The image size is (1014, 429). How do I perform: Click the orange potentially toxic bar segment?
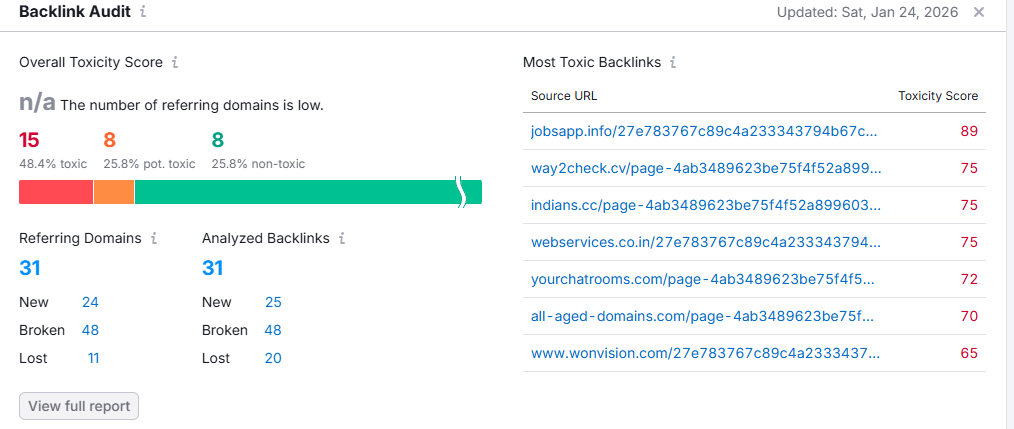click(x=114, y=192)
